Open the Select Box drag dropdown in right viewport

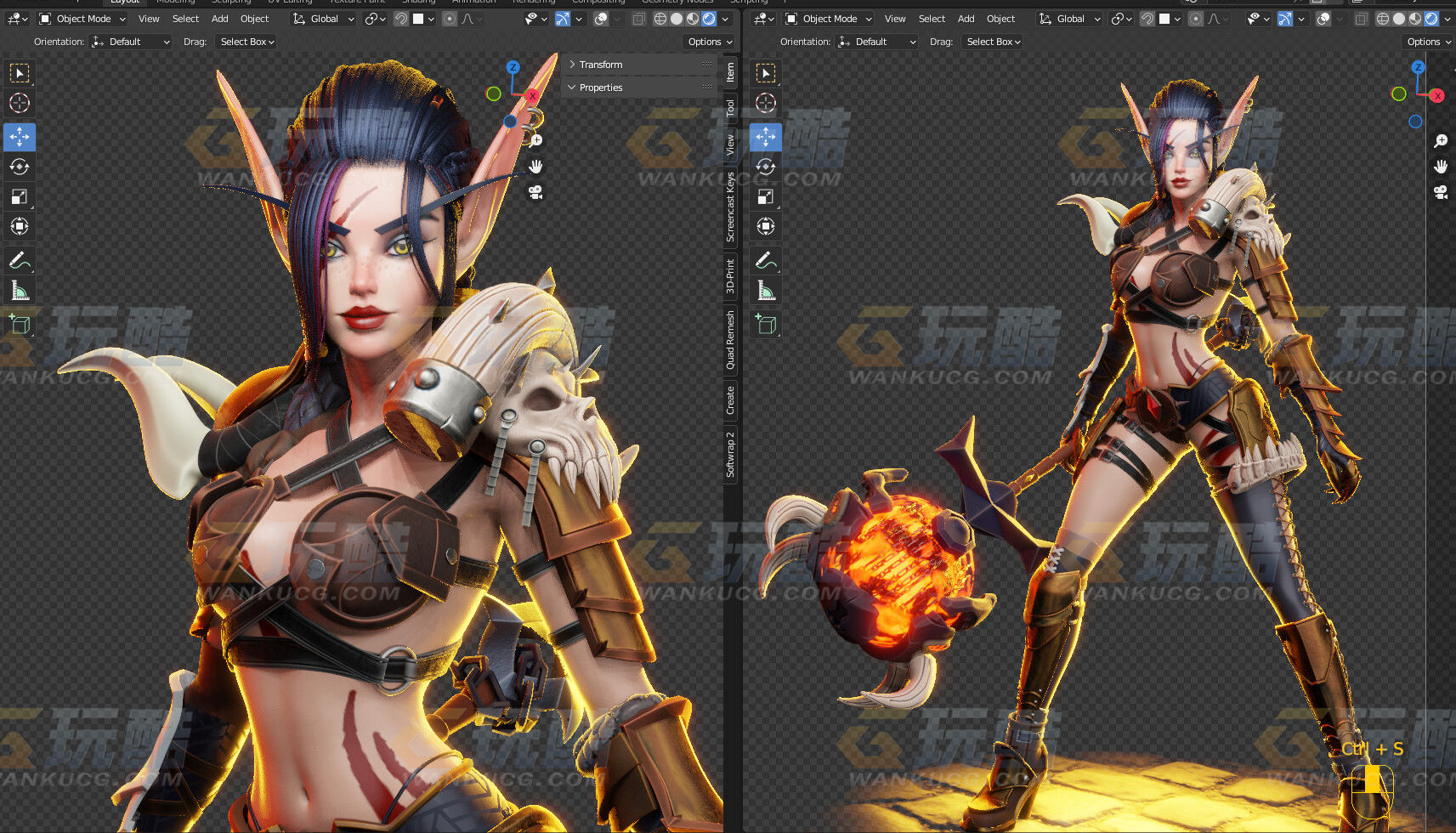coord(993,42)
